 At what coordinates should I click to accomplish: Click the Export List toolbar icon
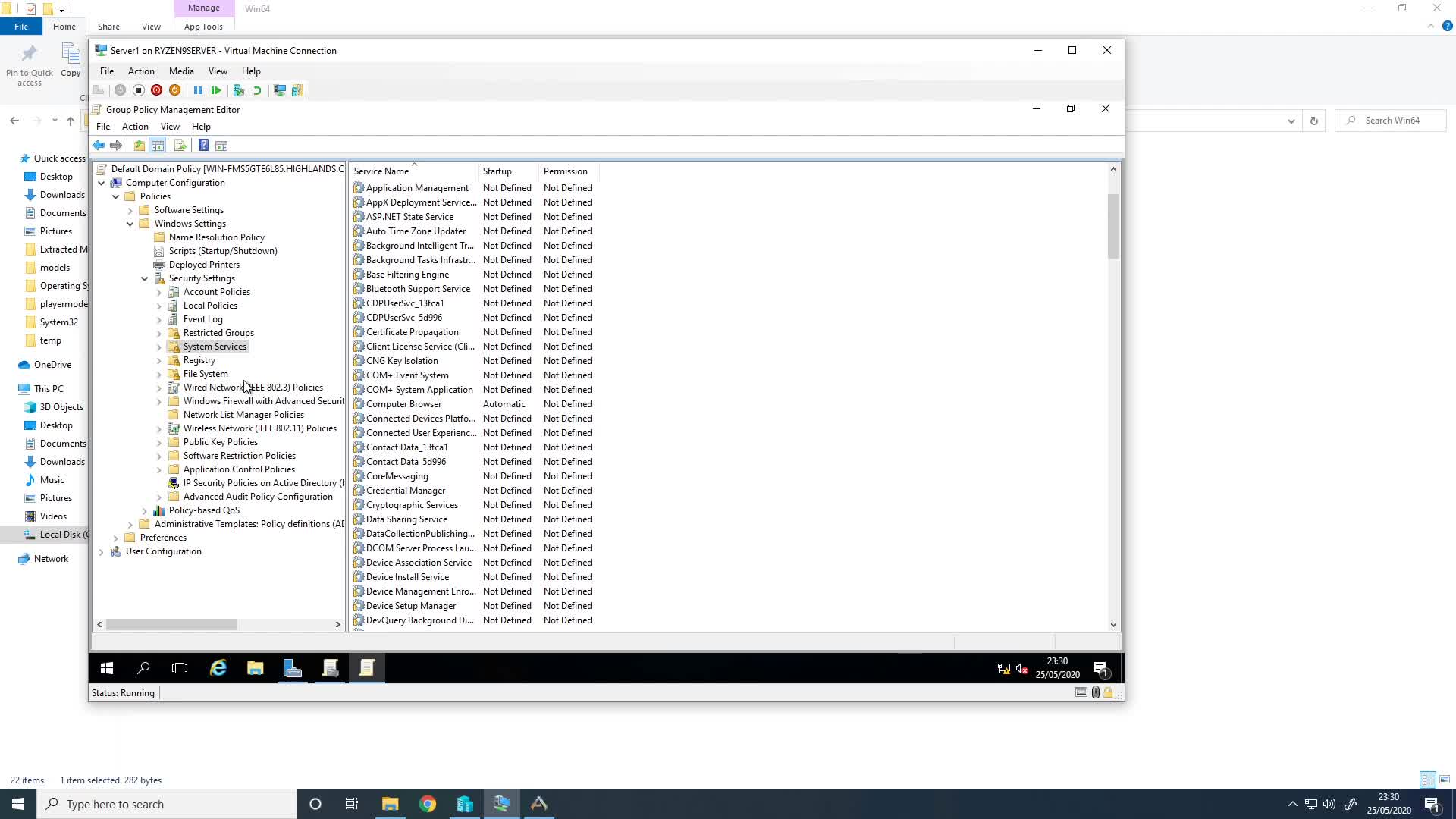click(x=180, y=146)
